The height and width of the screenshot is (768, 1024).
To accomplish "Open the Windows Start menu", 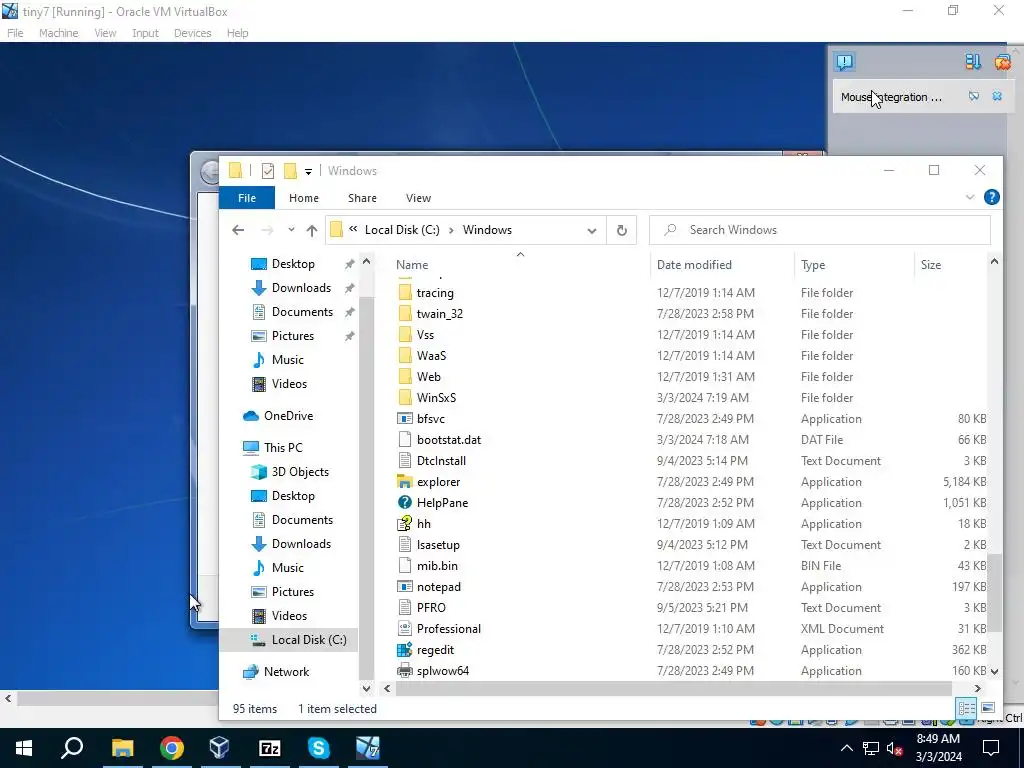I will coord(24,748).
